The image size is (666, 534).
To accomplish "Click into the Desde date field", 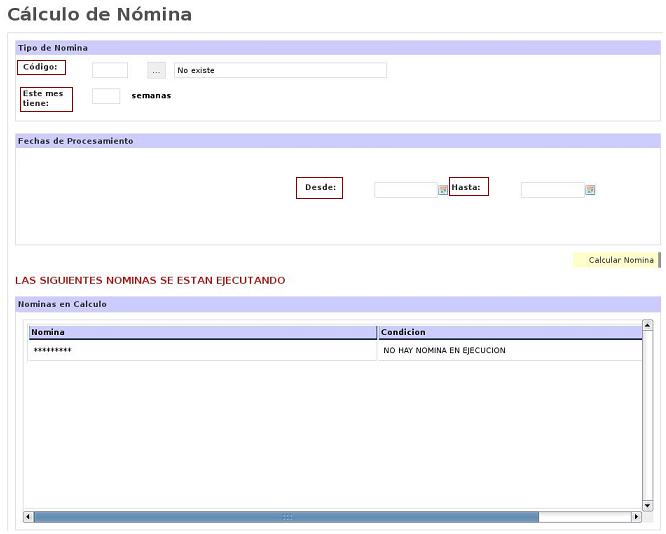I will point(405,190).
